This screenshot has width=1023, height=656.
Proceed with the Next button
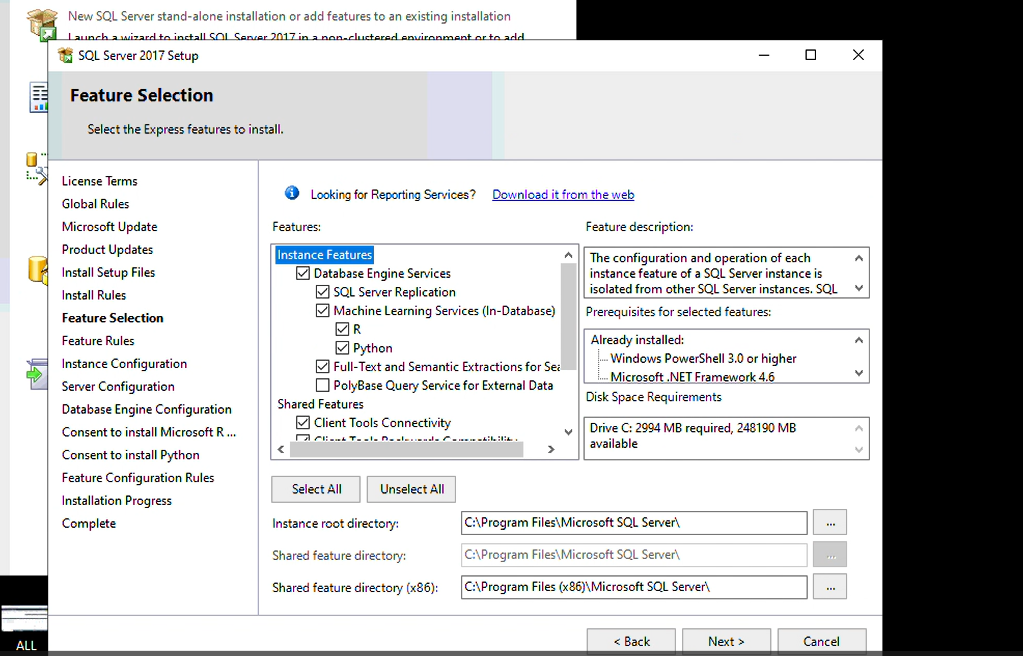[726, 641]
